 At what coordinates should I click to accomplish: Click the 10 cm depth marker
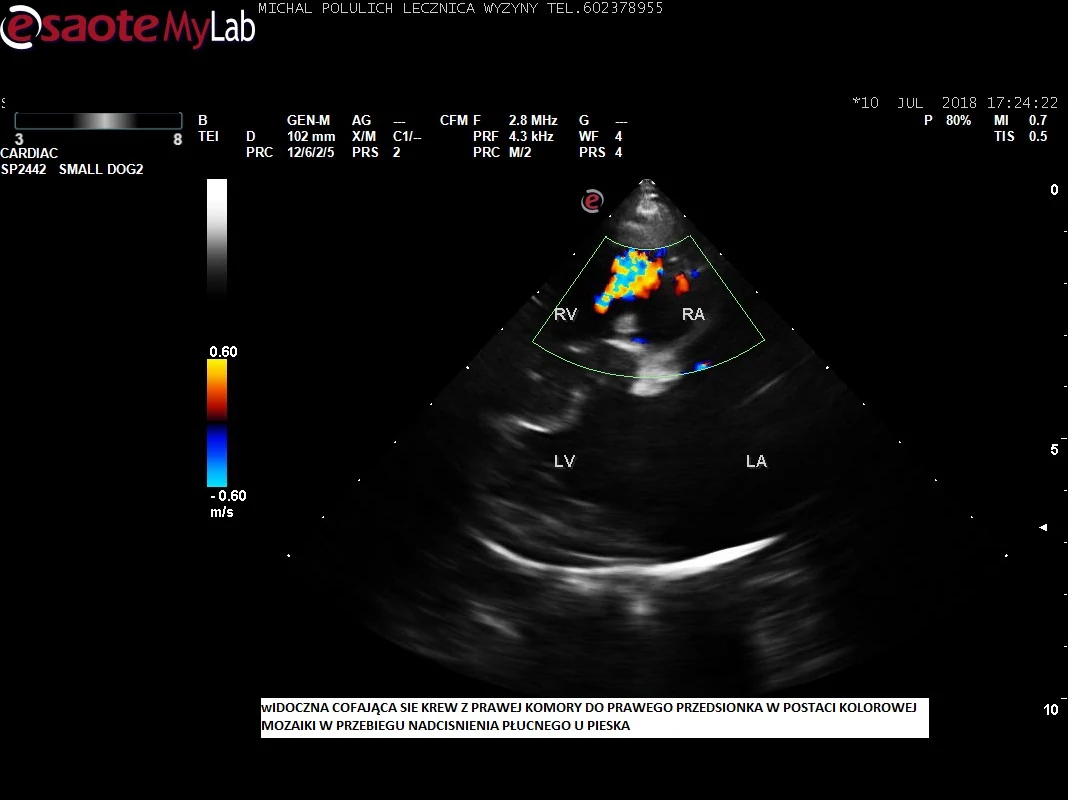pyautogui.click(x=1050, y=710)
